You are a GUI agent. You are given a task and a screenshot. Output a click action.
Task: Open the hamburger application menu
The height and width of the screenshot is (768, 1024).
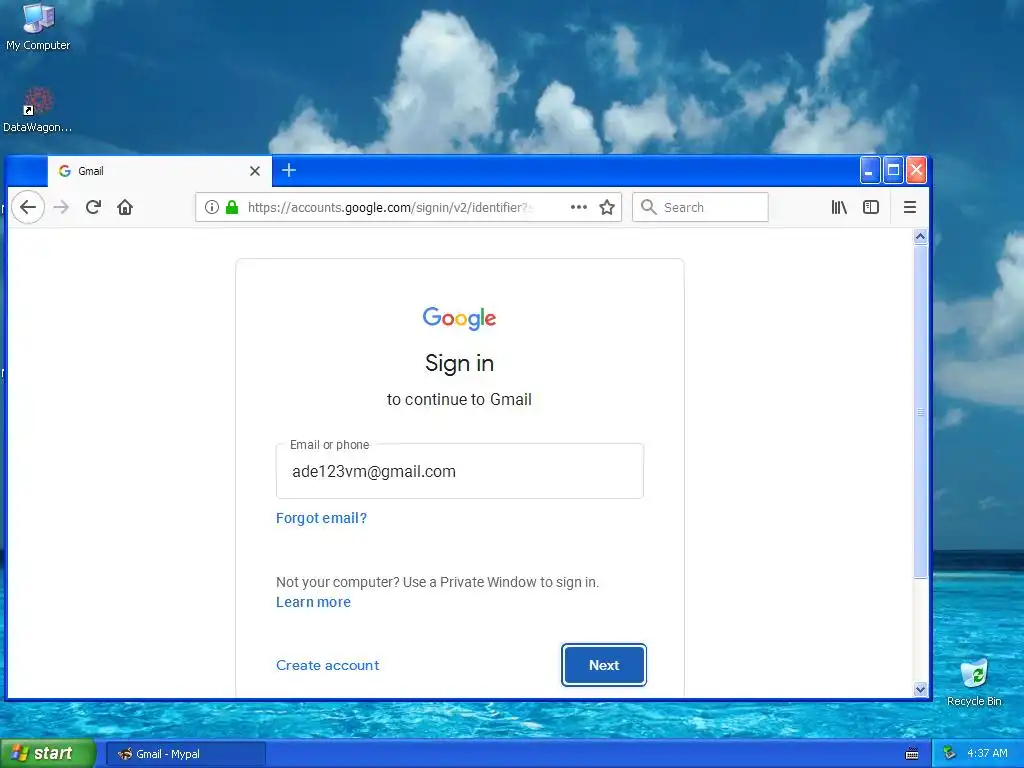coord(910,207)
